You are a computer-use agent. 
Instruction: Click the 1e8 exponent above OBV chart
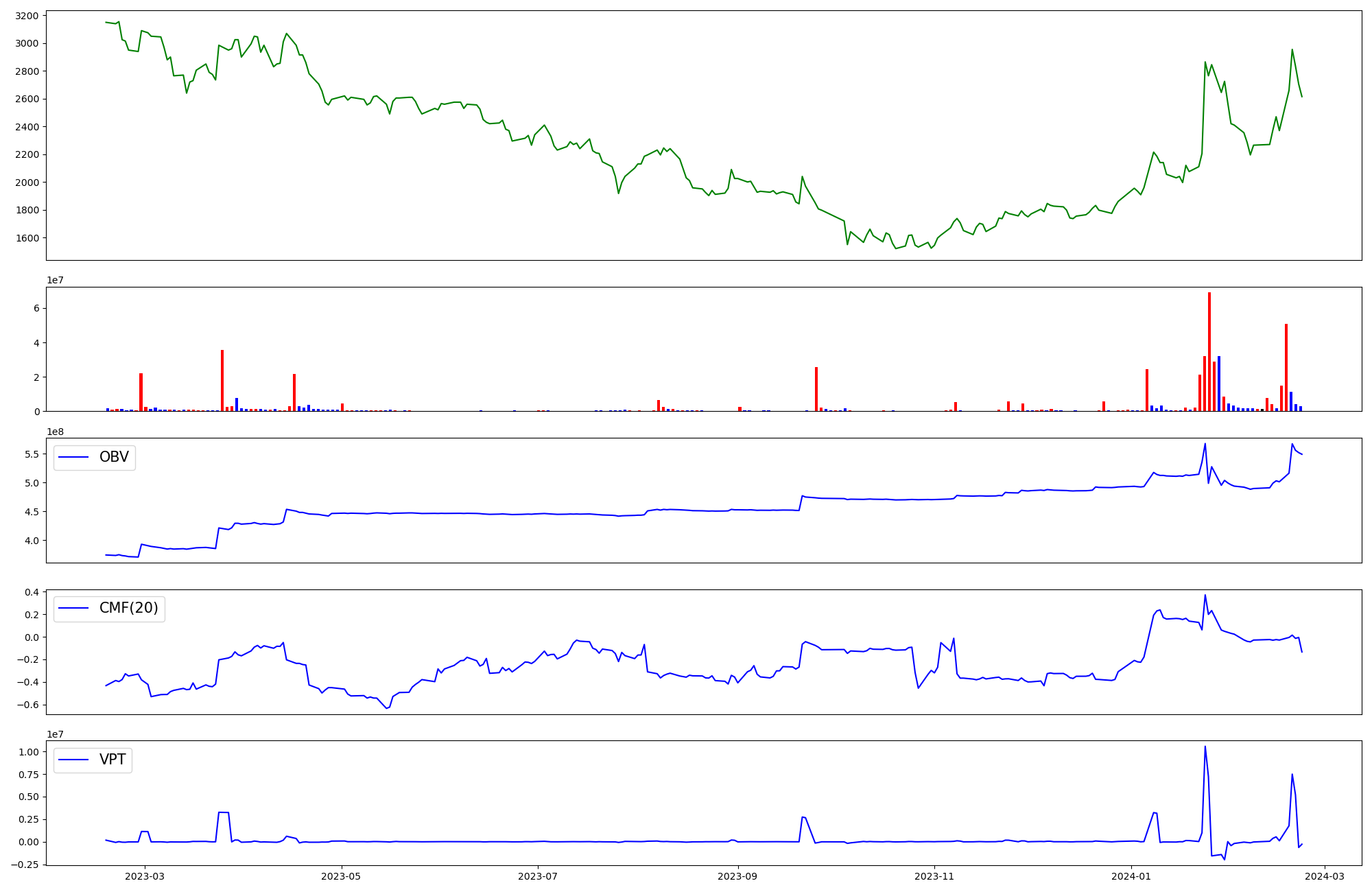coord(55,432)
